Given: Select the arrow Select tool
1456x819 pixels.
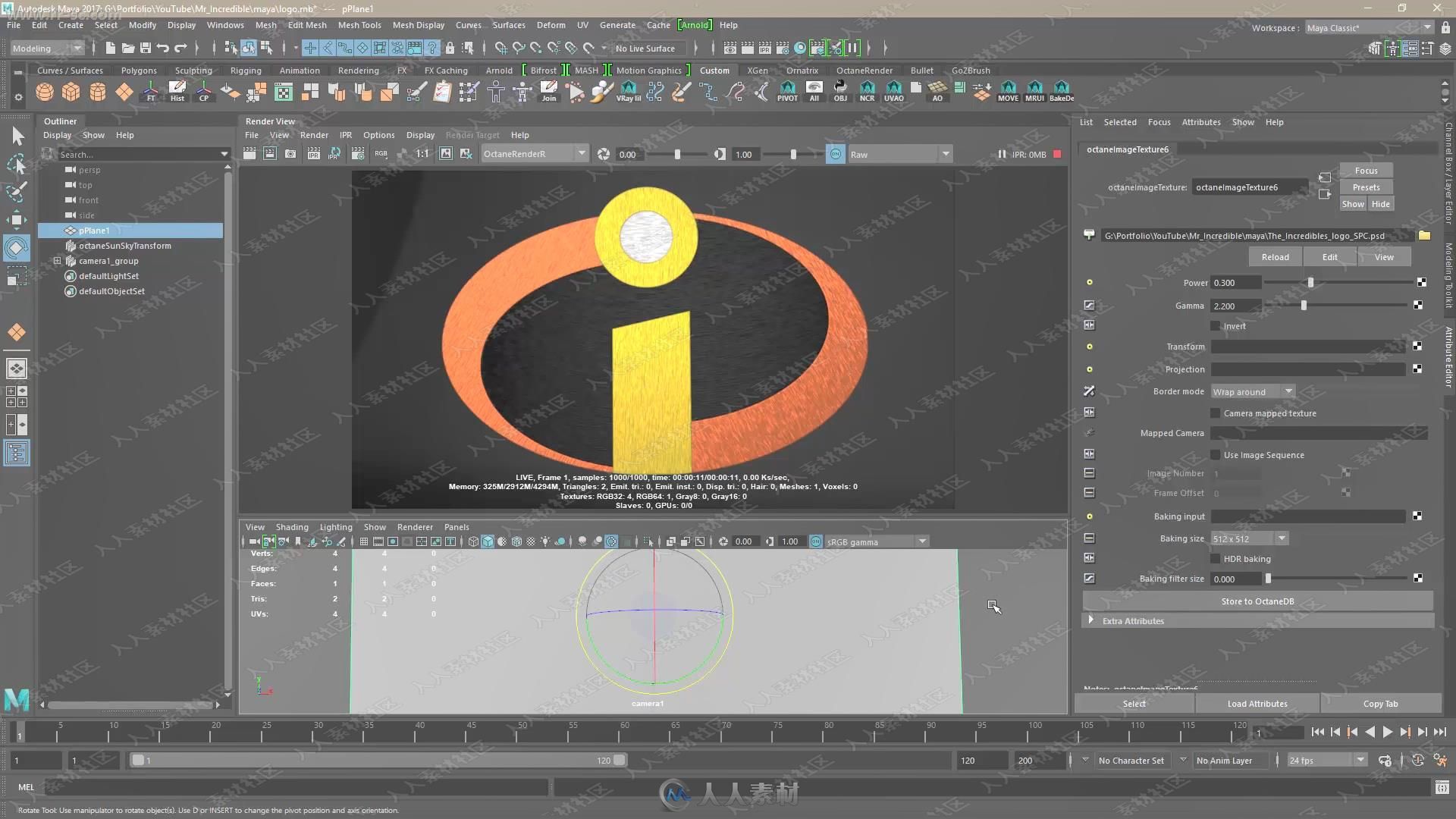Looking at the screenshot, I should click(17, 136).
